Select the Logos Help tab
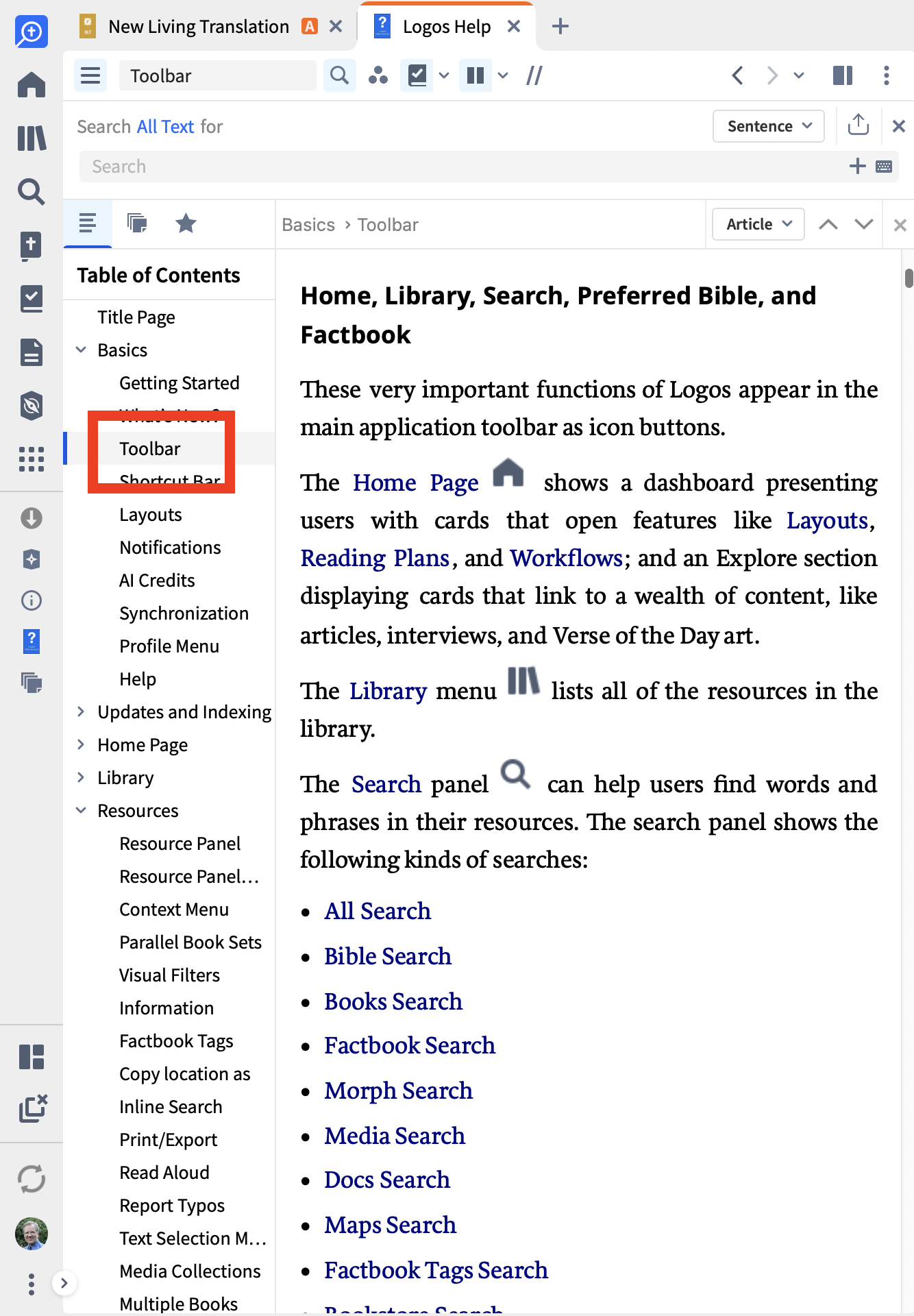The image size is (914, 1316). [447, 27]
